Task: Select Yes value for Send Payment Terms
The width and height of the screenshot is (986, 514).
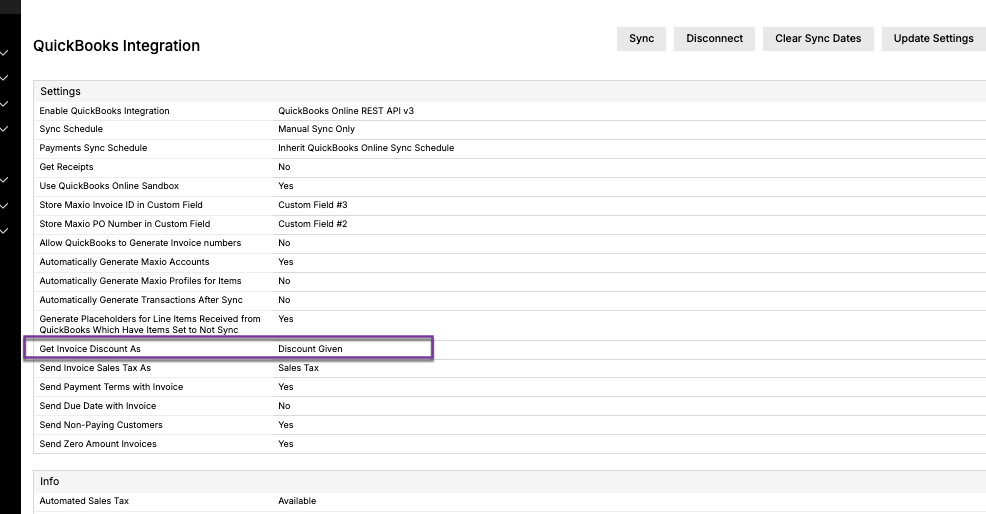Action: pyautogui.click(x=285, y=387)
